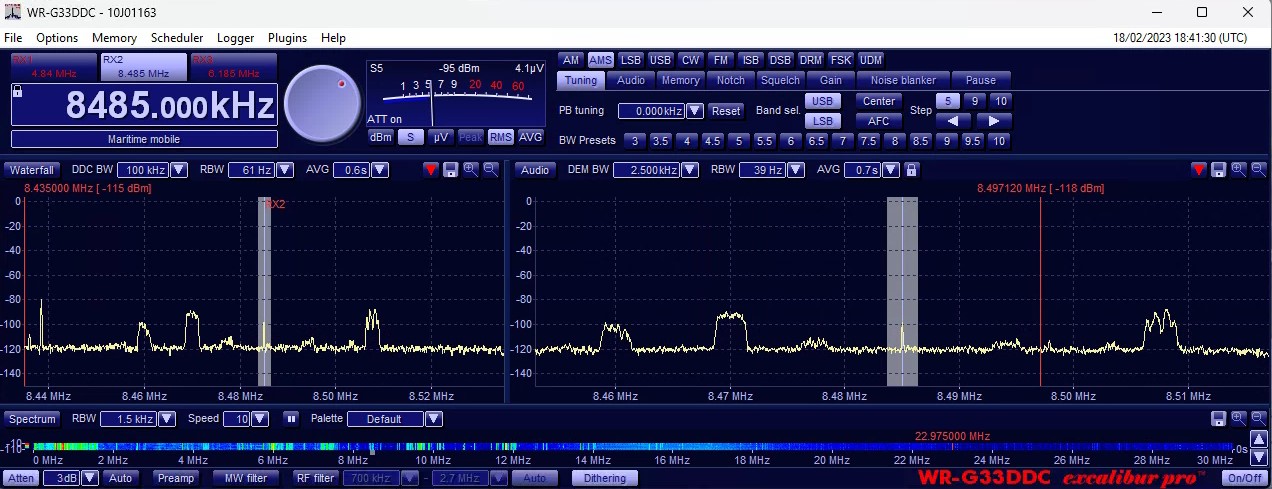Click the save icon in the Waterfall panel

[450, 170]
